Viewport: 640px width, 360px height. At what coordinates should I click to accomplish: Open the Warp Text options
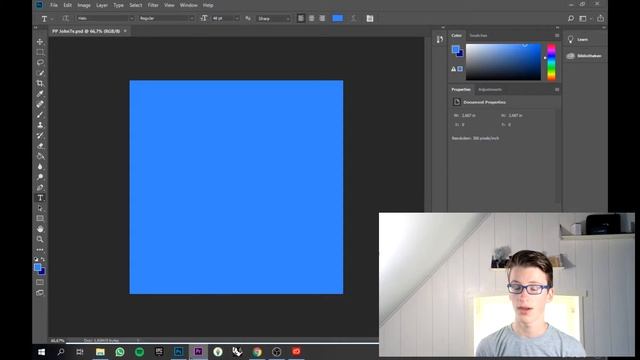(x=354, y=18)
